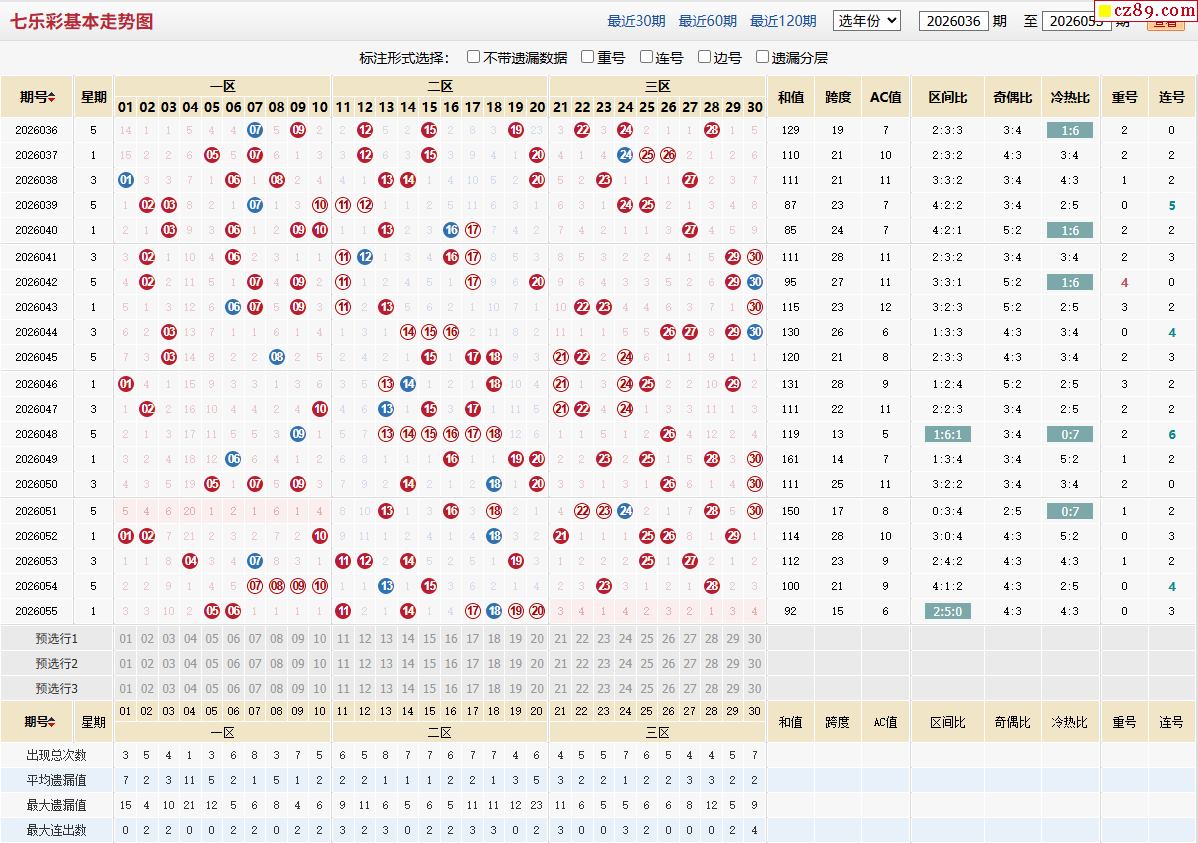Enable the 不带遗漏数据 checkbox
Screen dimensions: 1198x843
[474, 57]
